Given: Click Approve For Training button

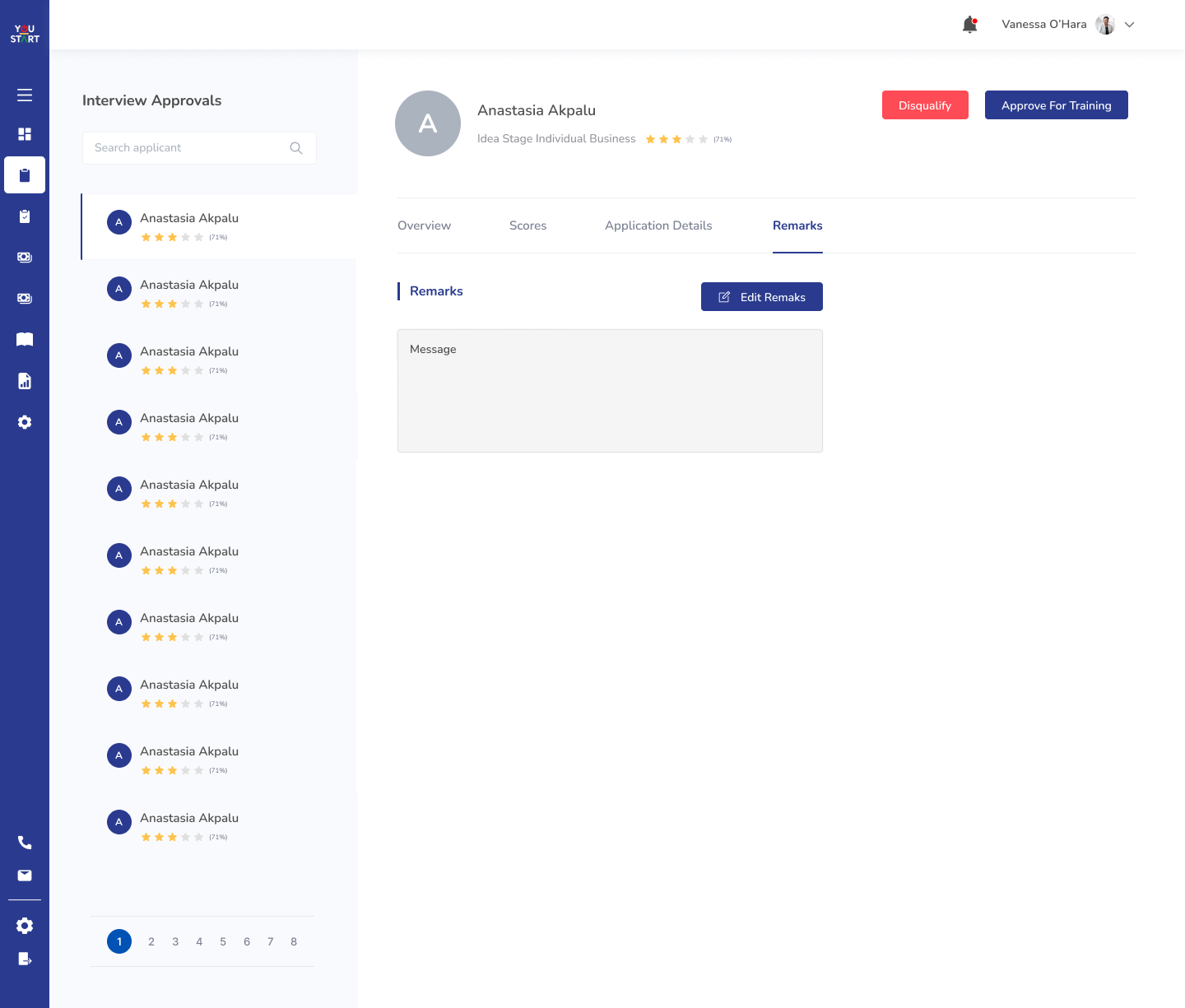Looking at the screenshot, I should pos(1056,105).
